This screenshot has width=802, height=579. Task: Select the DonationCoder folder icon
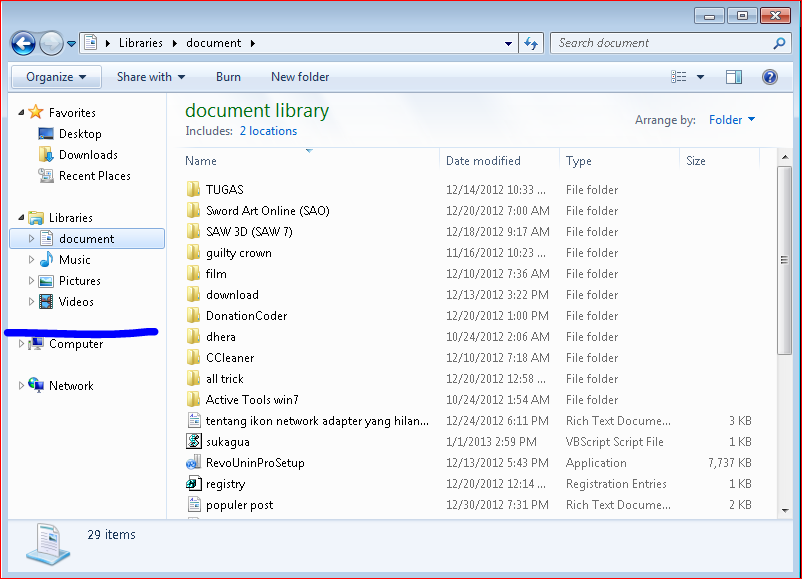point(193,316)
